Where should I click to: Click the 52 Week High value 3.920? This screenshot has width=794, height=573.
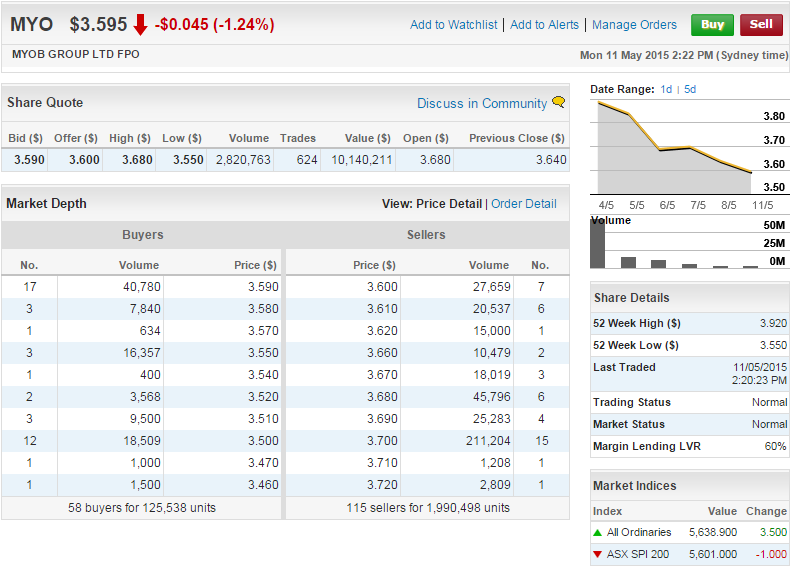click(x=773, y=323)
